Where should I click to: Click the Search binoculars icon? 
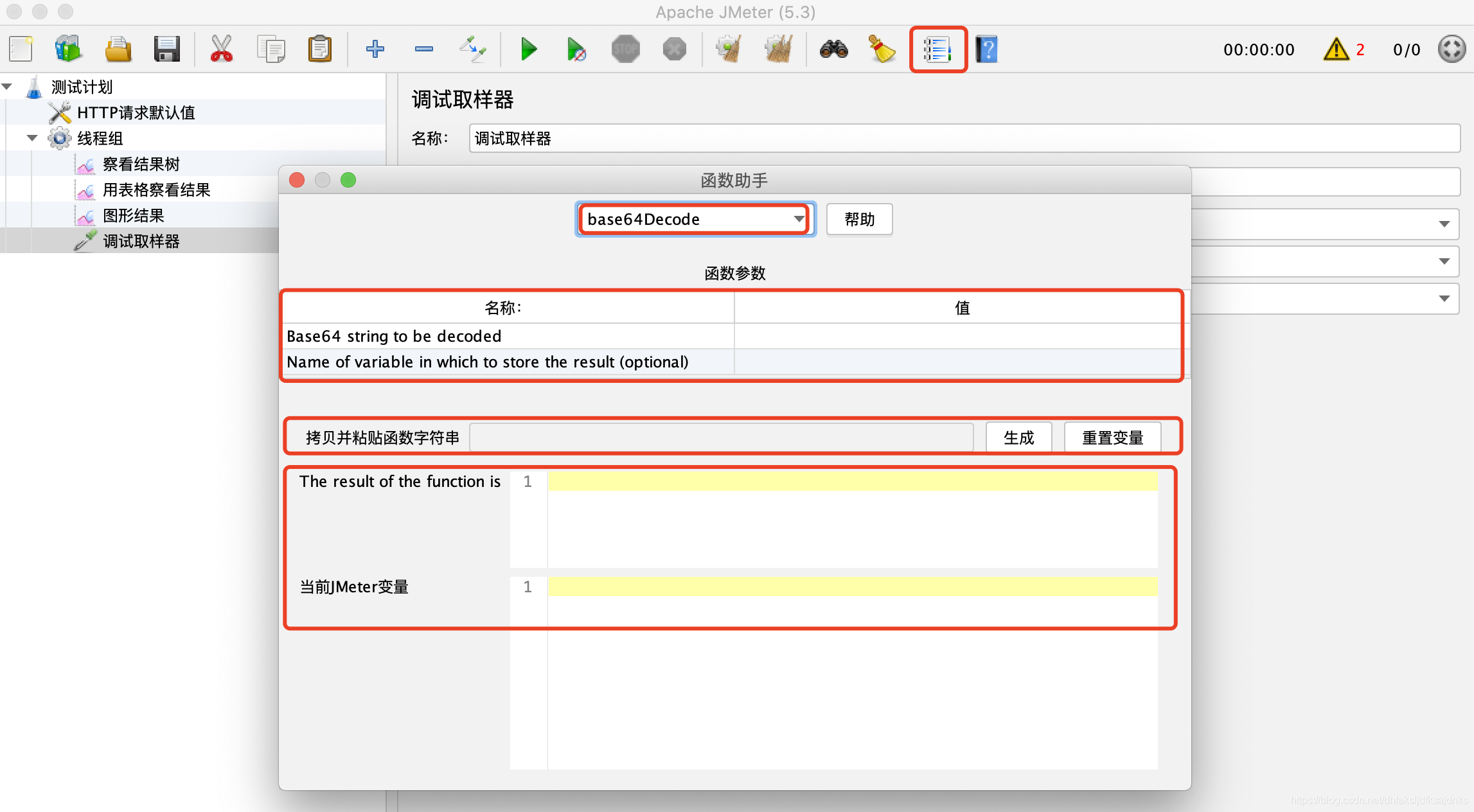pyautogui.click(x=833, y=49)
